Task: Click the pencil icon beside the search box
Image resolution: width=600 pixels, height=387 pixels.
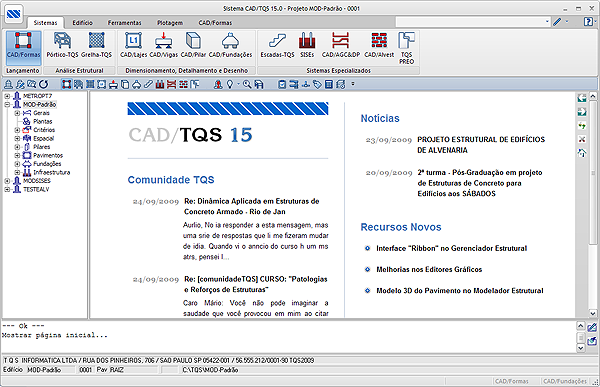Action: pyautogui.click(x=557, y=22)
